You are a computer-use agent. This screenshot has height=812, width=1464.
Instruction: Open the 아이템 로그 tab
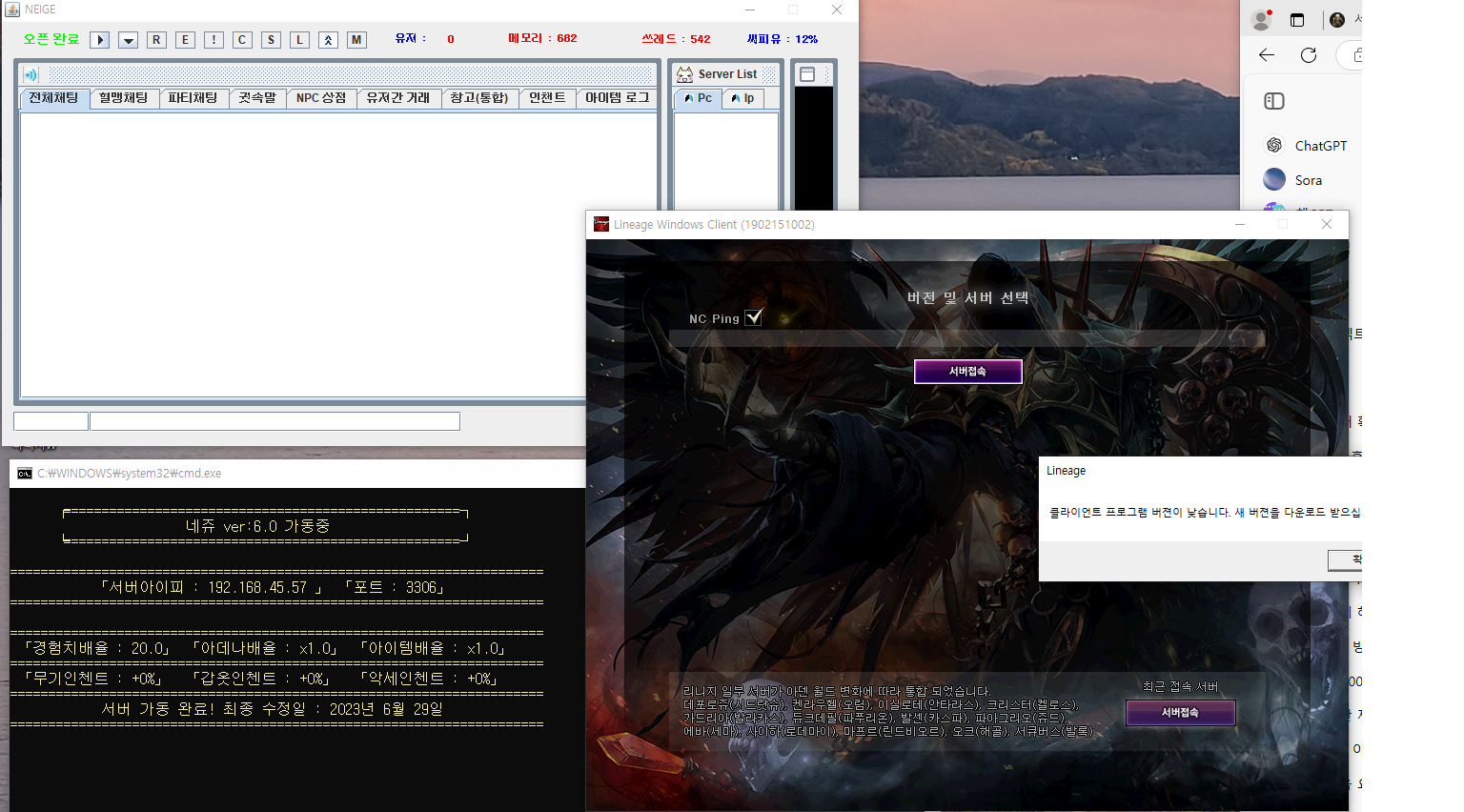click(617, 98)
